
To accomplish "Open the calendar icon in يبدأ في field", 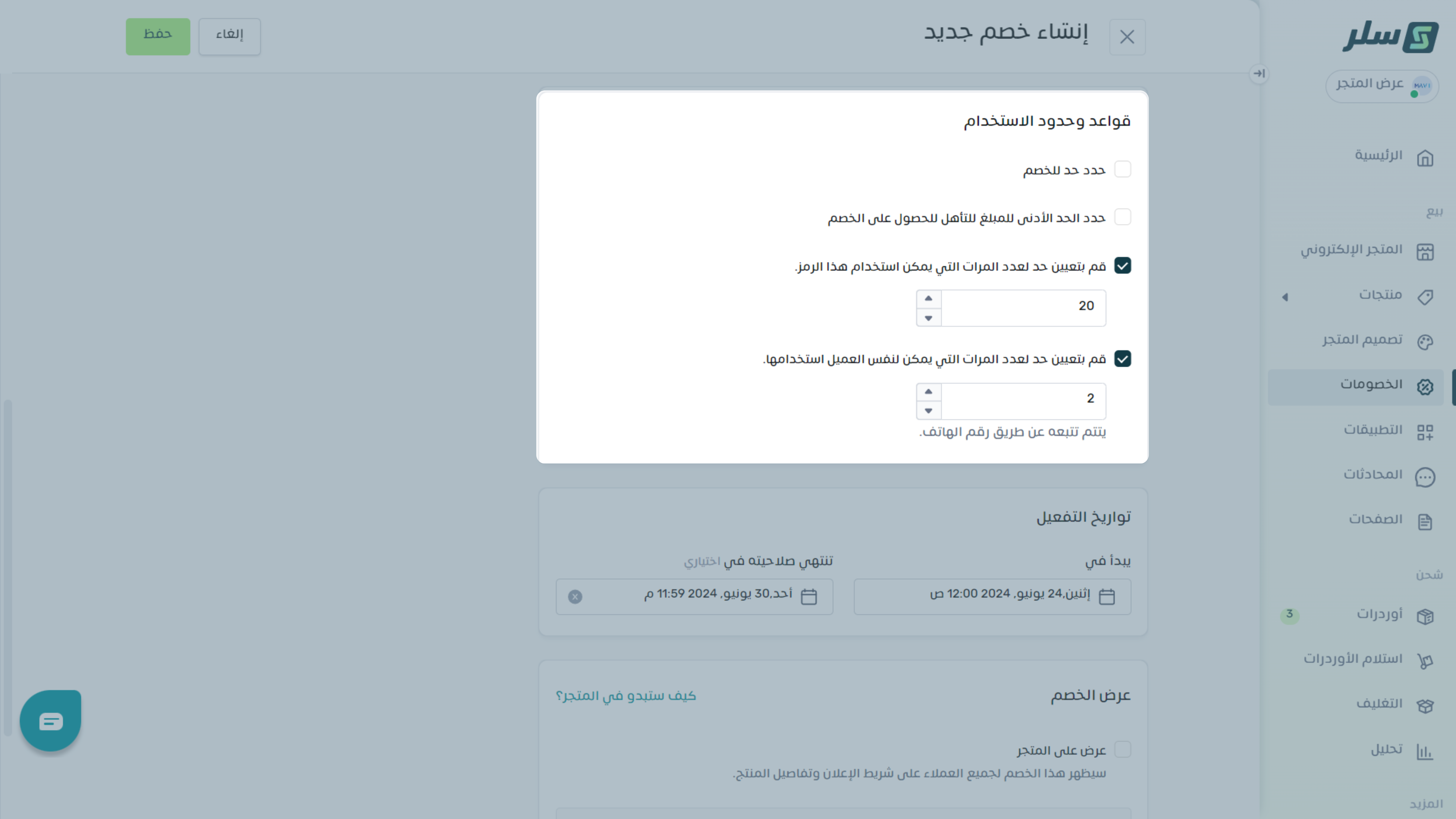I will tap(1107, 597).
